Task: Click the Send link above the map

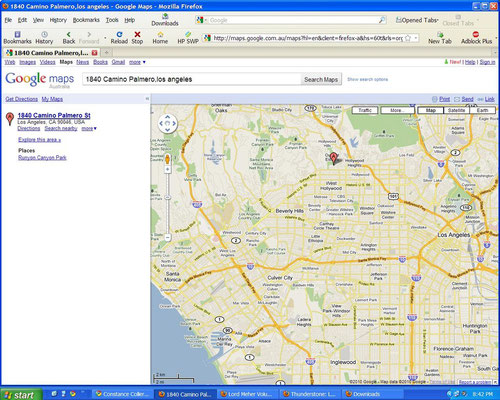Action: (467, 99)
